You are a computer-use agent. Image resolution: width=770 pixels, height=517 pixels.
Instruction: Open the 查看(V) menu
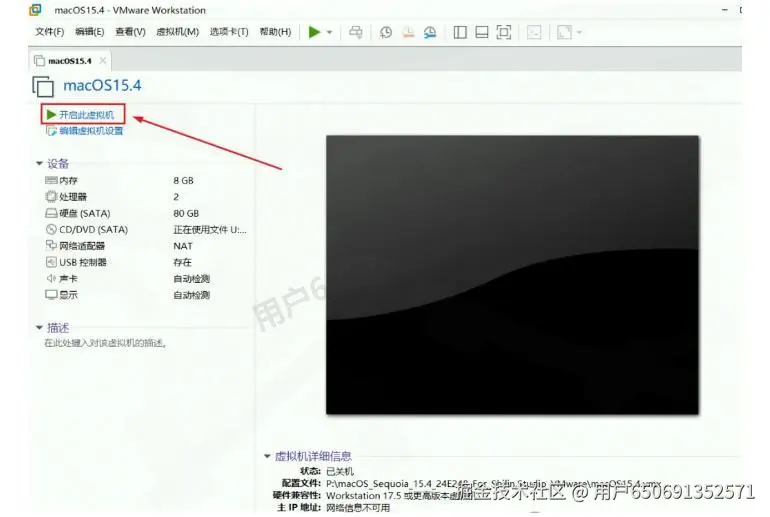[x=130, y=32]
